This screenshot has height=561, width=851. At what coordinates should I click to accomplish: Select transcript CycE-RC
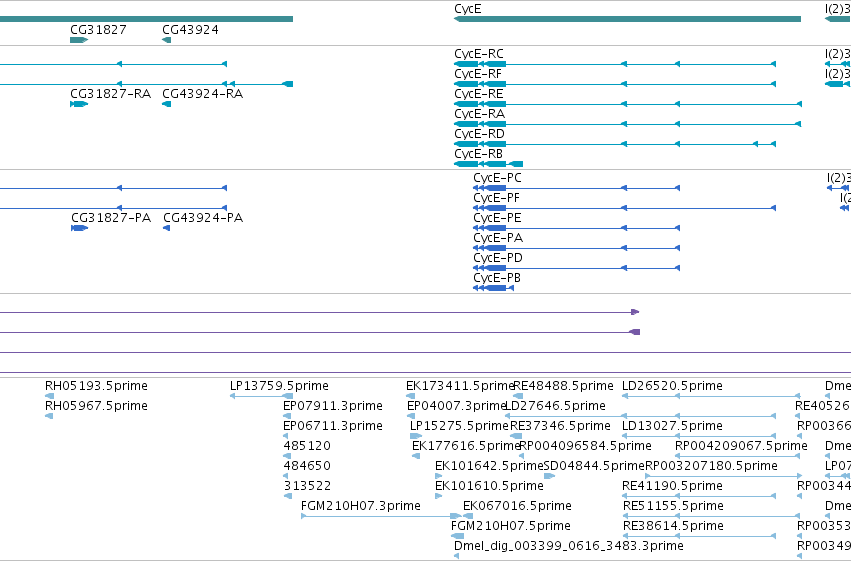pos(615,64)
